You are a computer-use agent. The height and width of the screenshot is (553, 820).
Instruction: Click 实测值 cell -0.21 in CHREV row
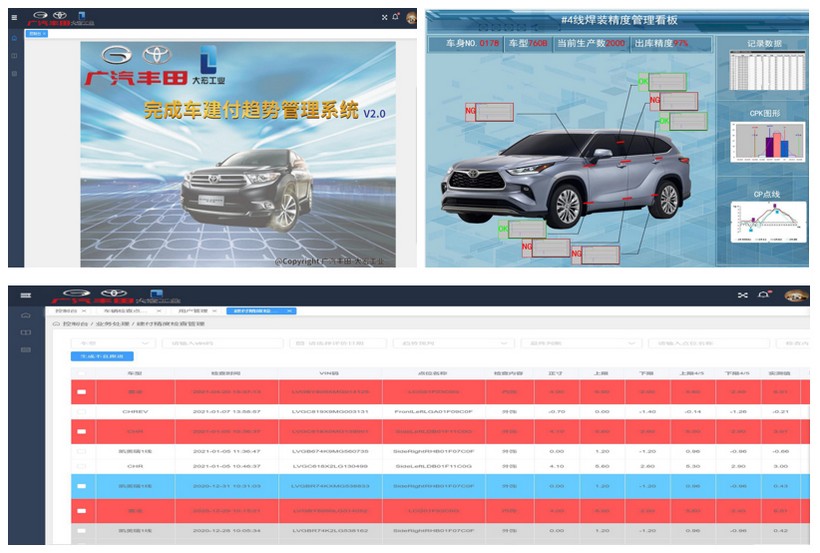coord(780,412)
